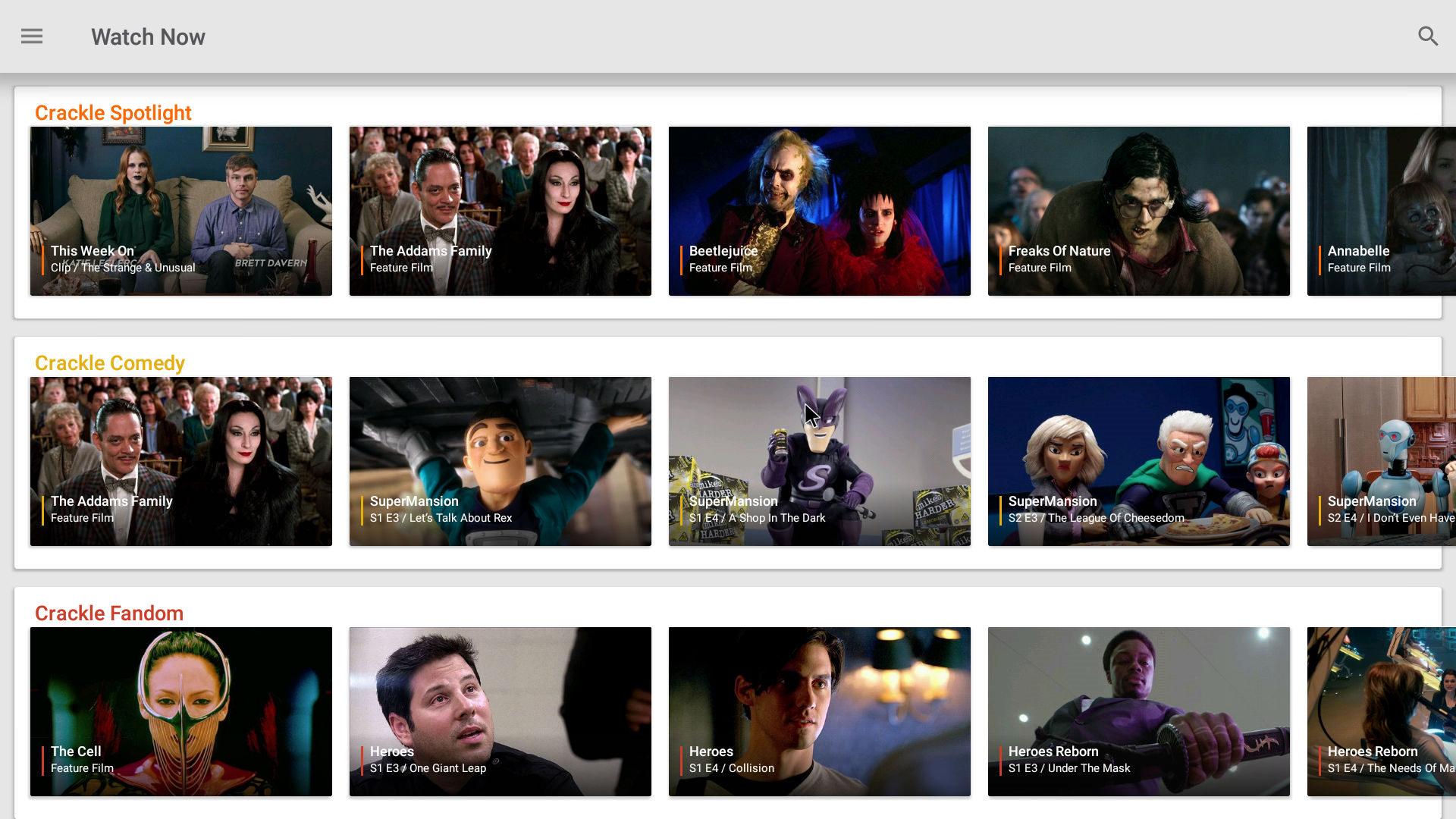This screenshot has height=819, width=1456.
Task: Click The Addams Family in Crackle Comedy
Action: pos(181,461)
